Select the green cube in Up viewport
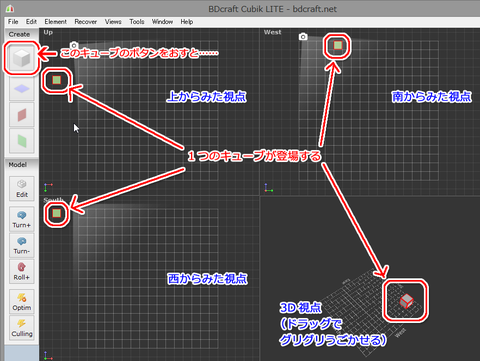 coord(57,80)
